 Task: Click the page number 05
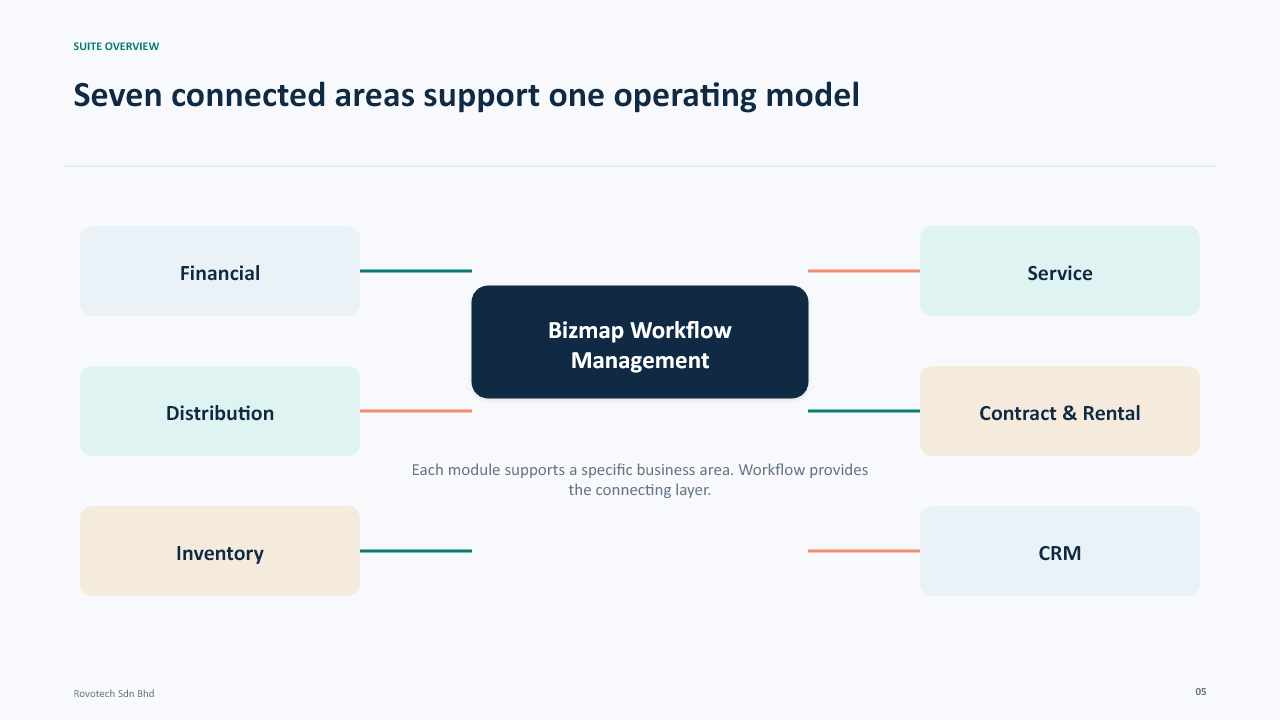pyautogui.click(x=1201, y=691)
